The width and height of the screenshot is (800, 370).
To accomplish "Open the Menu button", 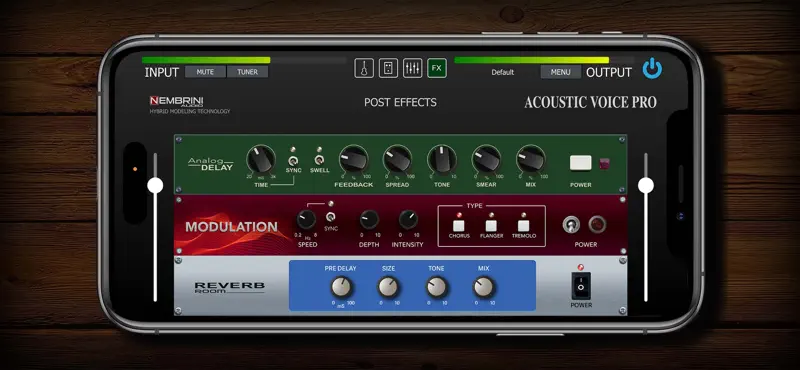I will click(561, 72).
